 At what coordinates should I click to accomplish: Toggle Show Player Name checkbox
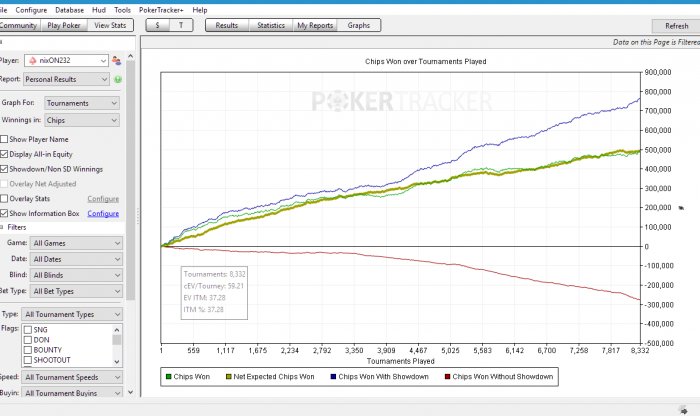(4, 139)
